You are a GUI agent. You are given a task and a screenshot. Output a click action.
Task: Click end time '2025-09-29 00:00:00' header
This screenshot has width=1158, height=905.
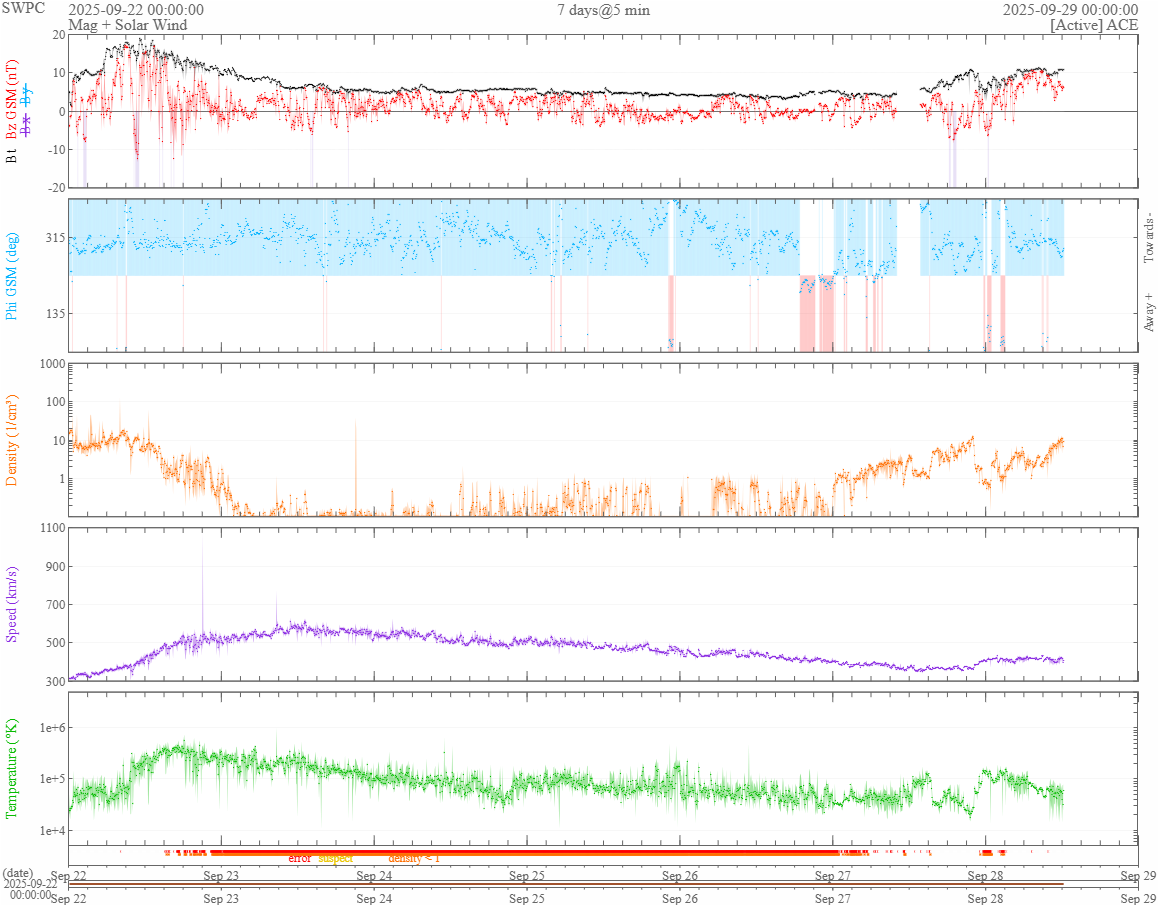click(1069, 10)
